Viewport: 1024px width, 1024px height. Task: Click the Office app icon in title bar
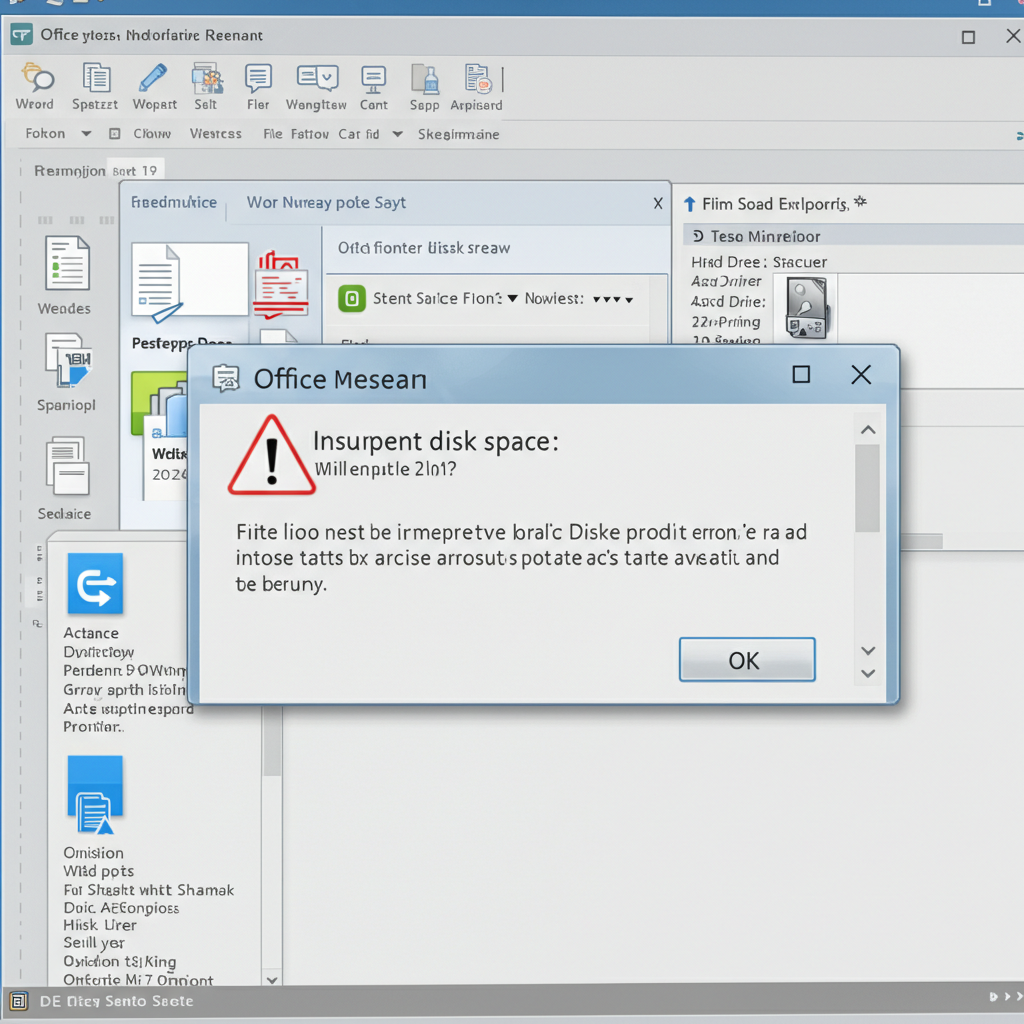[21, 35]
